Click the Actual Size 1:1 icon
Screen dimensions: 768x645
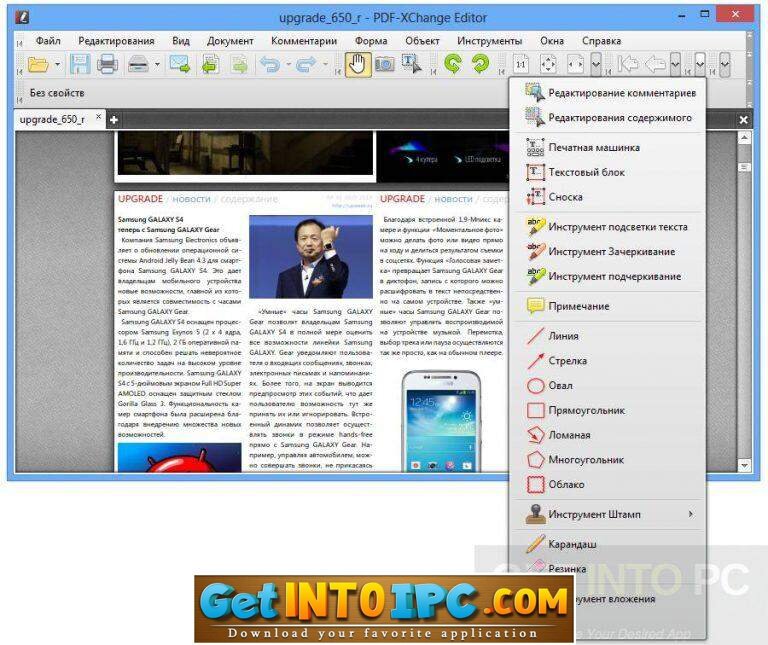pyautogui.click(x=521, y=64)
